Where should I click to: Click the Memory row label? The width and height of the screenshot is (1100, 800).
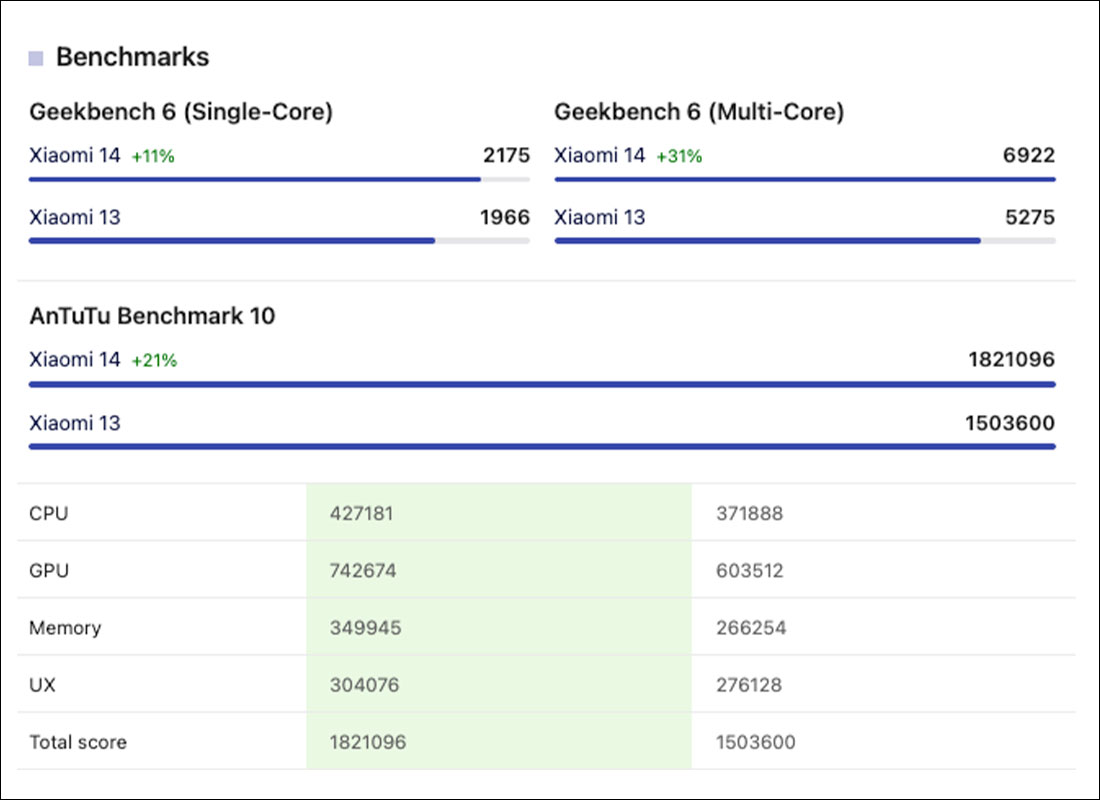(x=65, y=628)
